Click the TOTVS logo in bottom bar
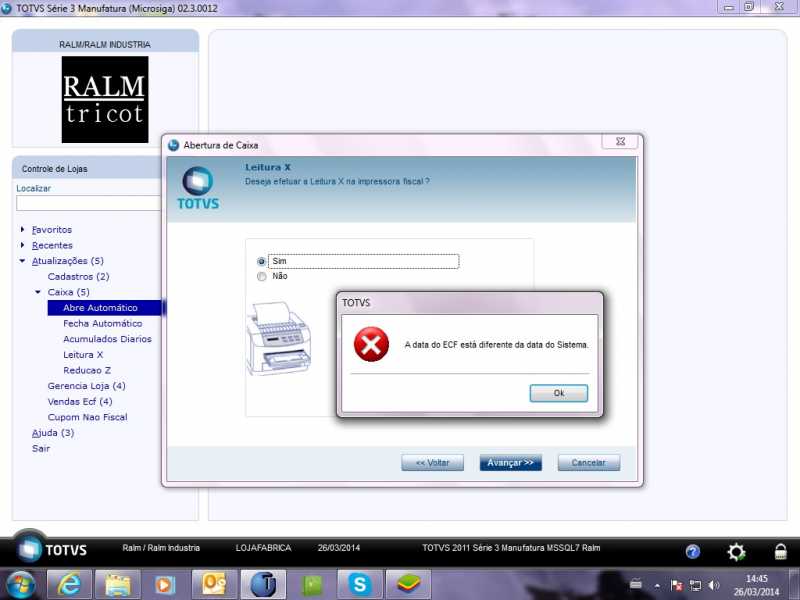This screenshot has width=800, height=600. 51,549
